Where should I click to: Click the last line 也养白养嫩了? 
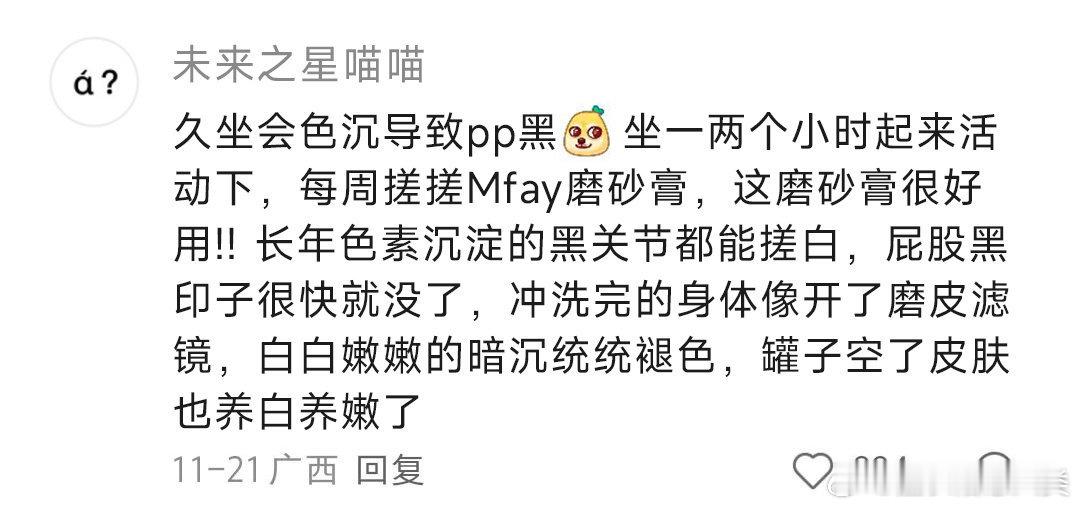point(297,414)
